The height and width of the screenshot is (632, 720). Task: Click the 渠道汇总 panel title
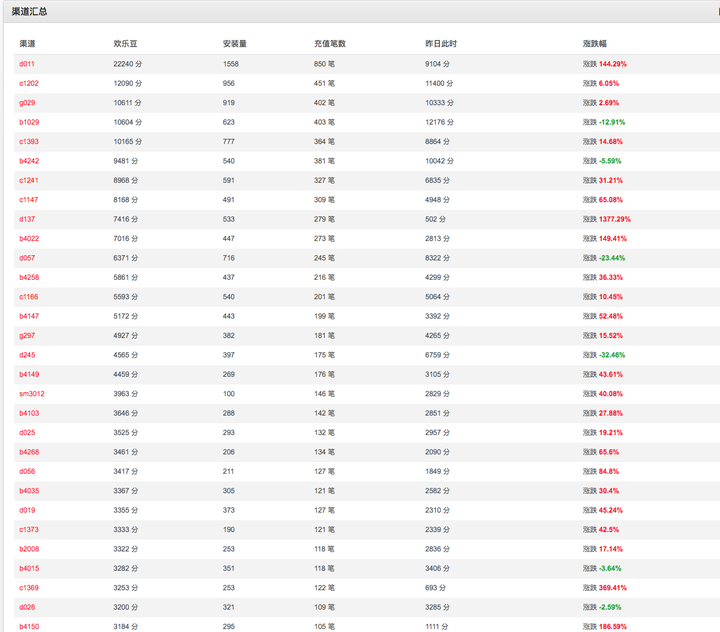click(29, 11)
